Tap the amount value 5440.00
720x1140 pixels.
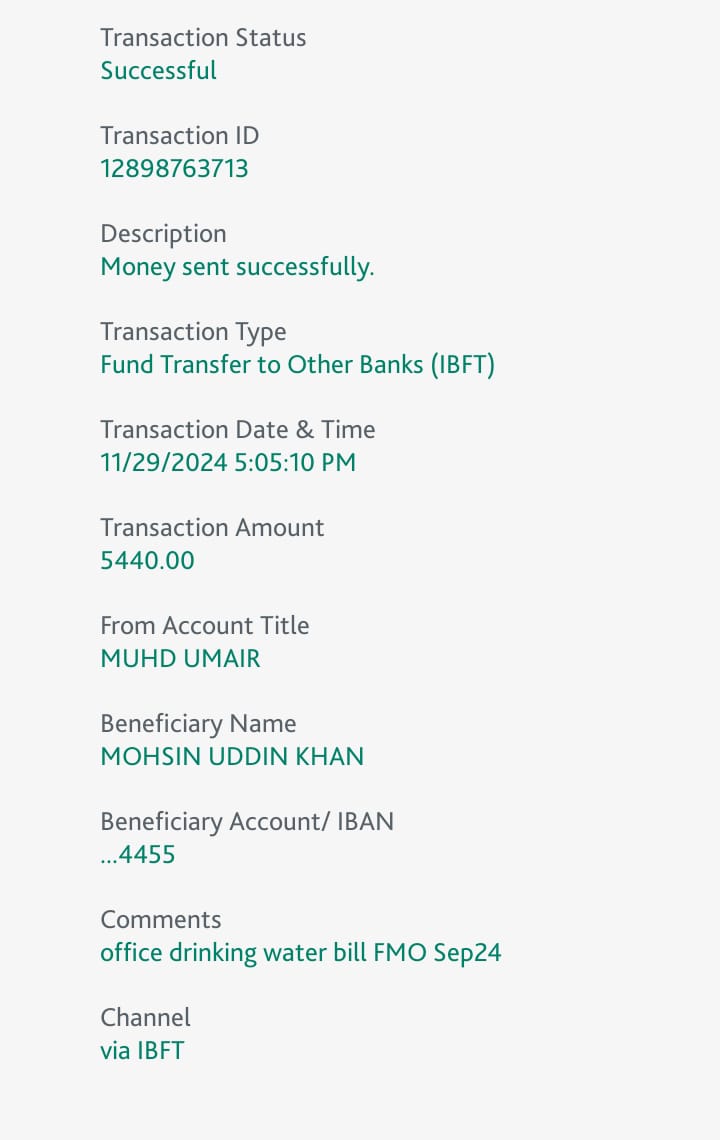(147, 561)
